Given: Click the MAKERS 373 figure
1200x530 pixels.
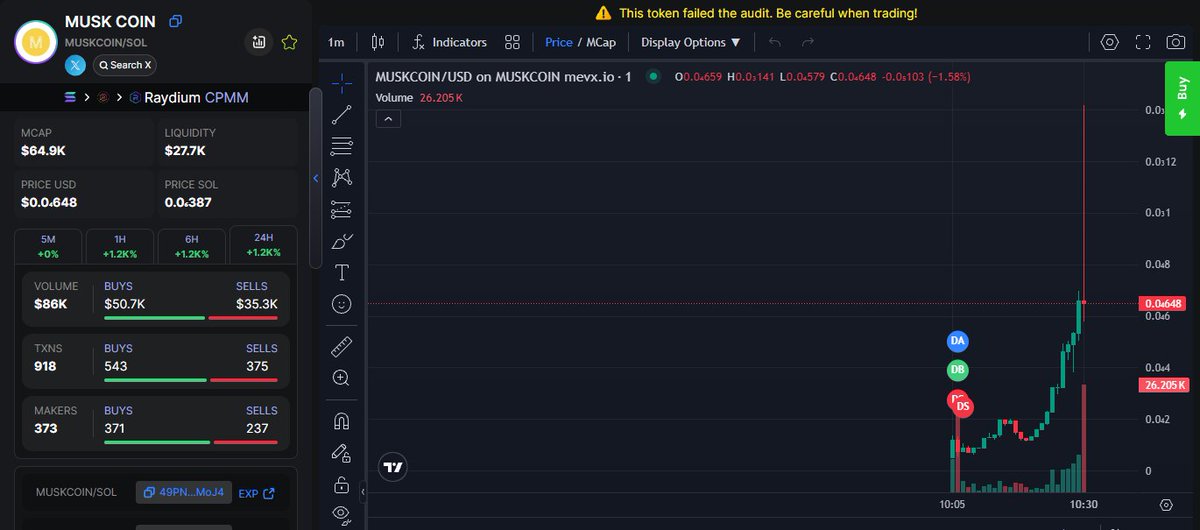Looking at the screenshot, I should pos(45,428).
